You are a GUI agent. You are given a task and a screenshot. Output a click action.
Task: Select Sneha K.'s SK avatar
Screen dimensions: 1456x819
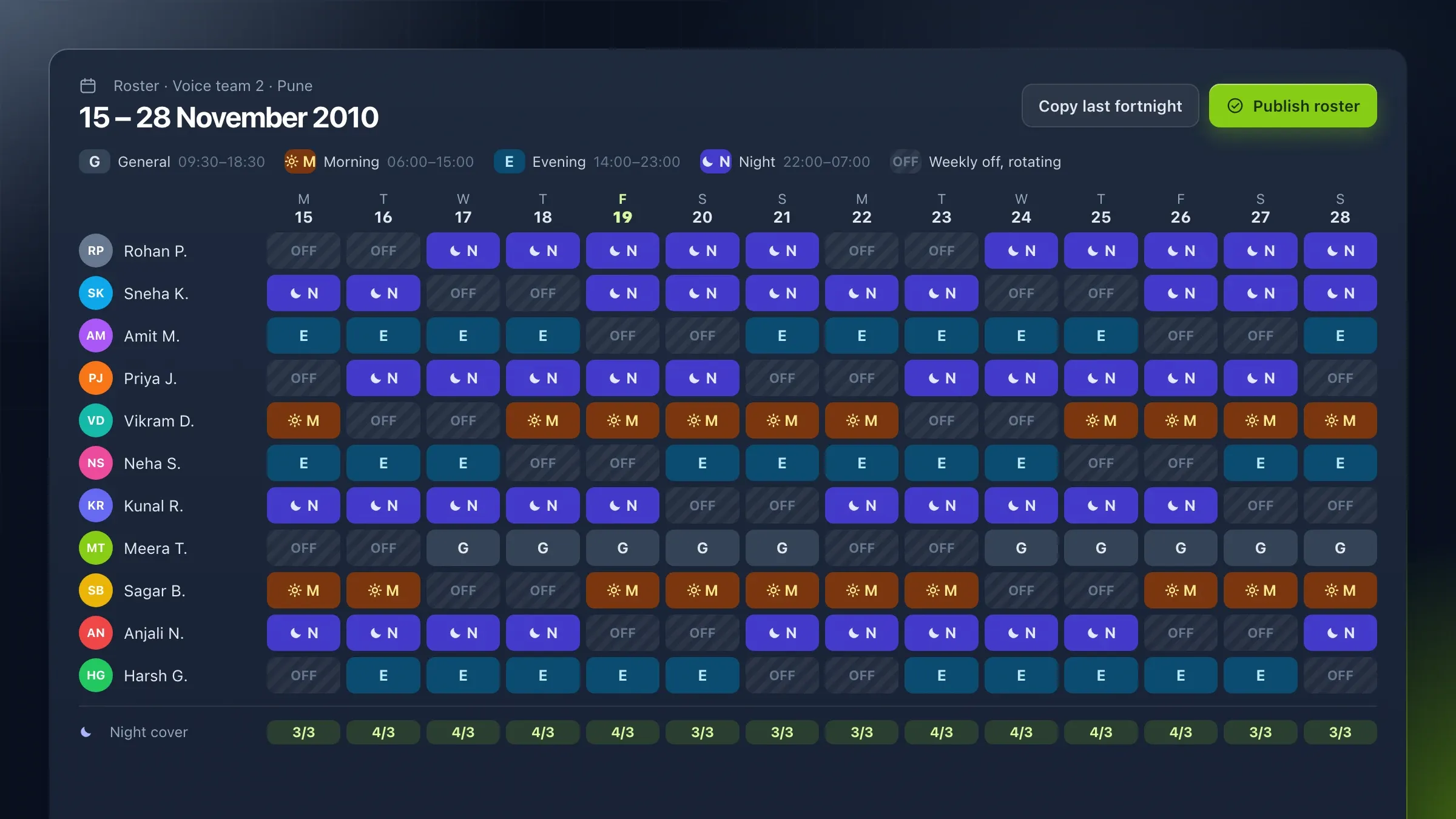[96, 293]
